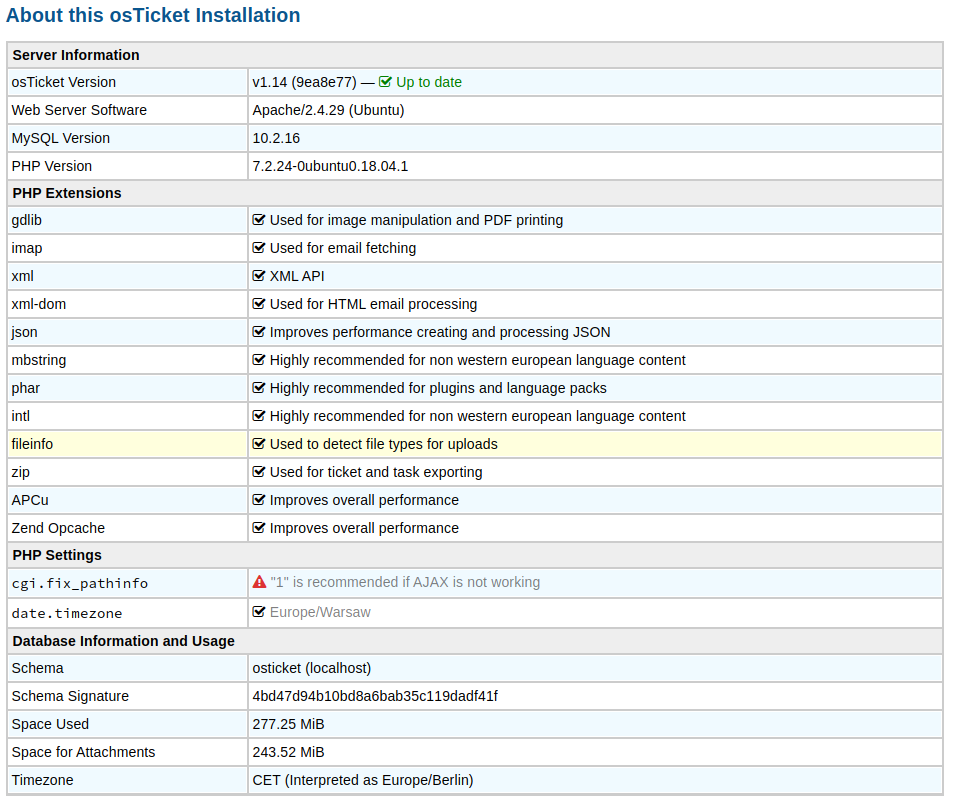Viewport: 953px width, 811px height.
Task: Click the json extension name
Action: click(x=24, y=332)
